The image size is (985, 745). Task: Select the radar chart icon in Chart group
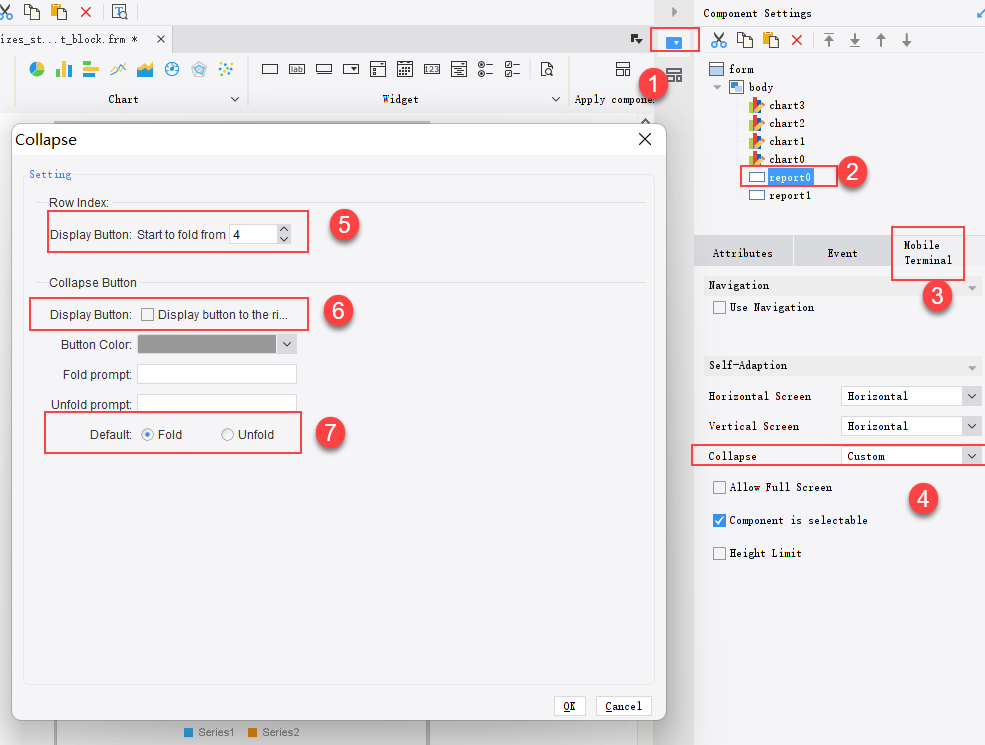coord(199,69)
